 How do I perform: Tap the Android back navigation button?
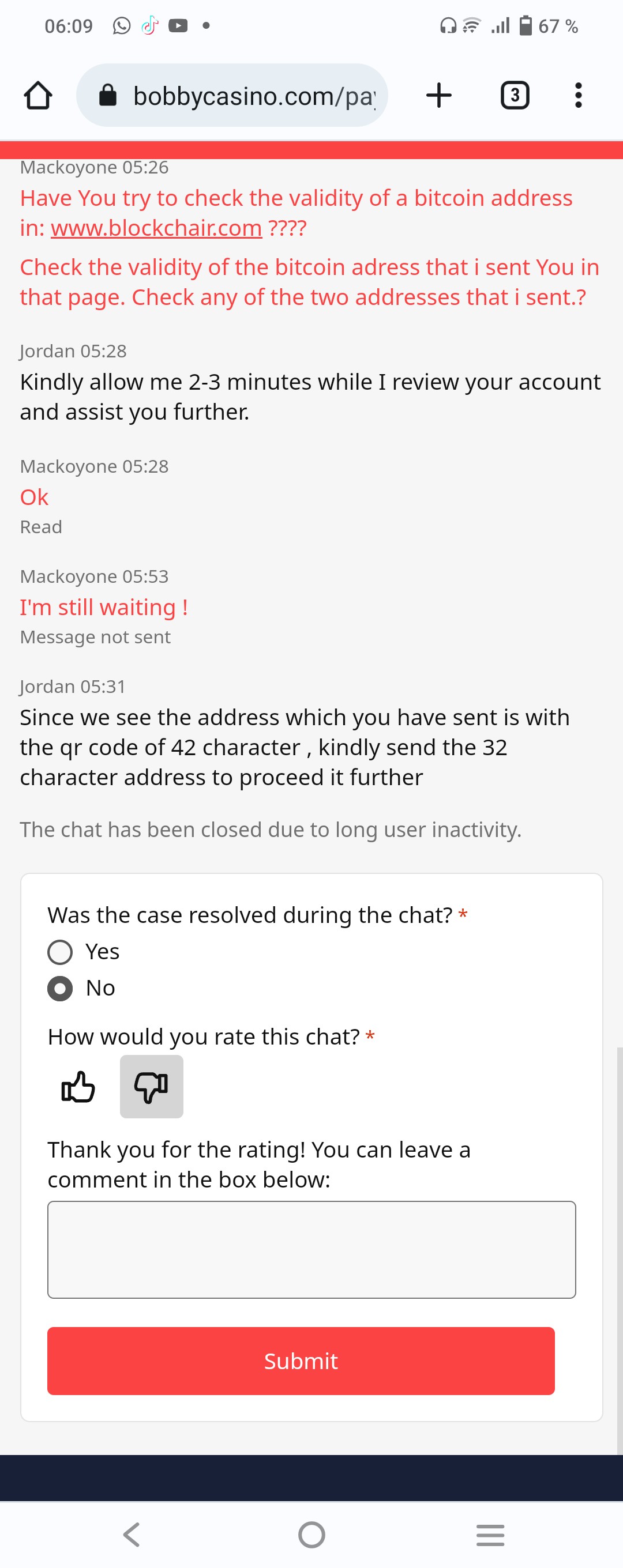pyautogui.click(x=132, y=1535)
